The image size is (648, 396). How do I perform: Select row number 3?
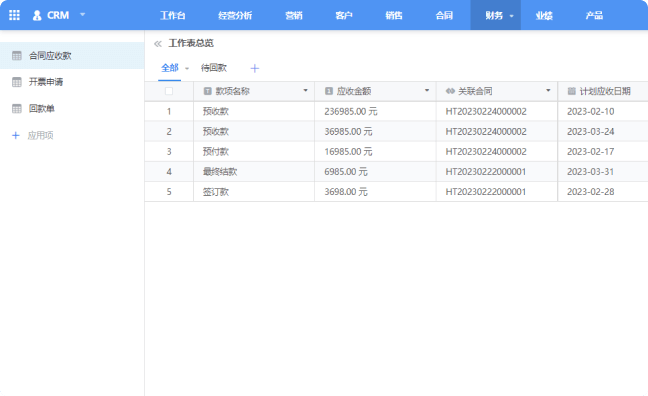[169, 152]
